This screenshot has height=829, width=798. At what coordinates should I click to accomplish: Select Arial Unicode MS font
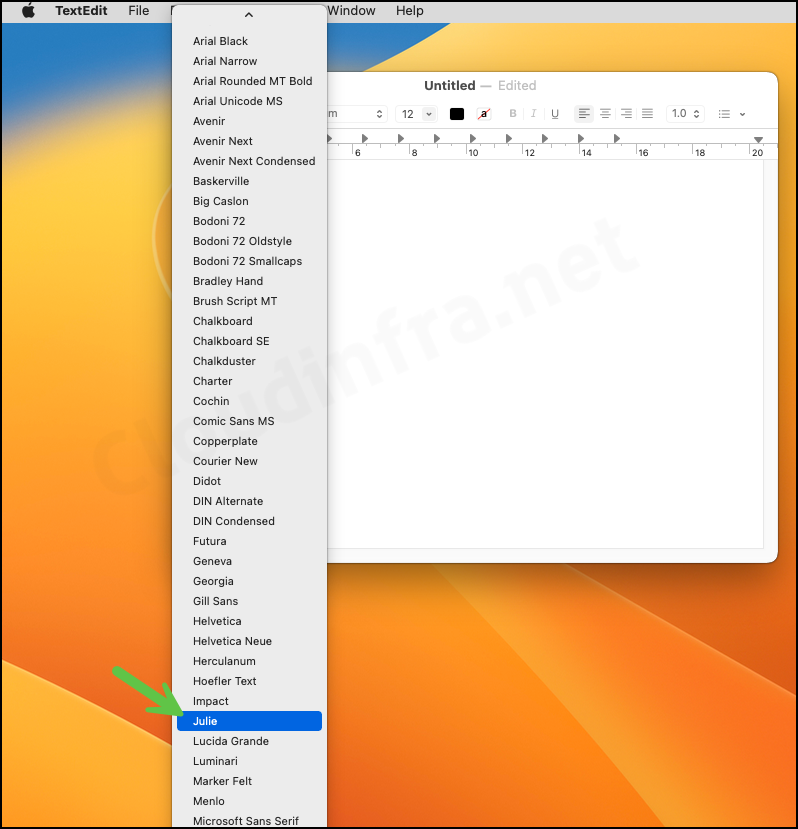(249, 102)
